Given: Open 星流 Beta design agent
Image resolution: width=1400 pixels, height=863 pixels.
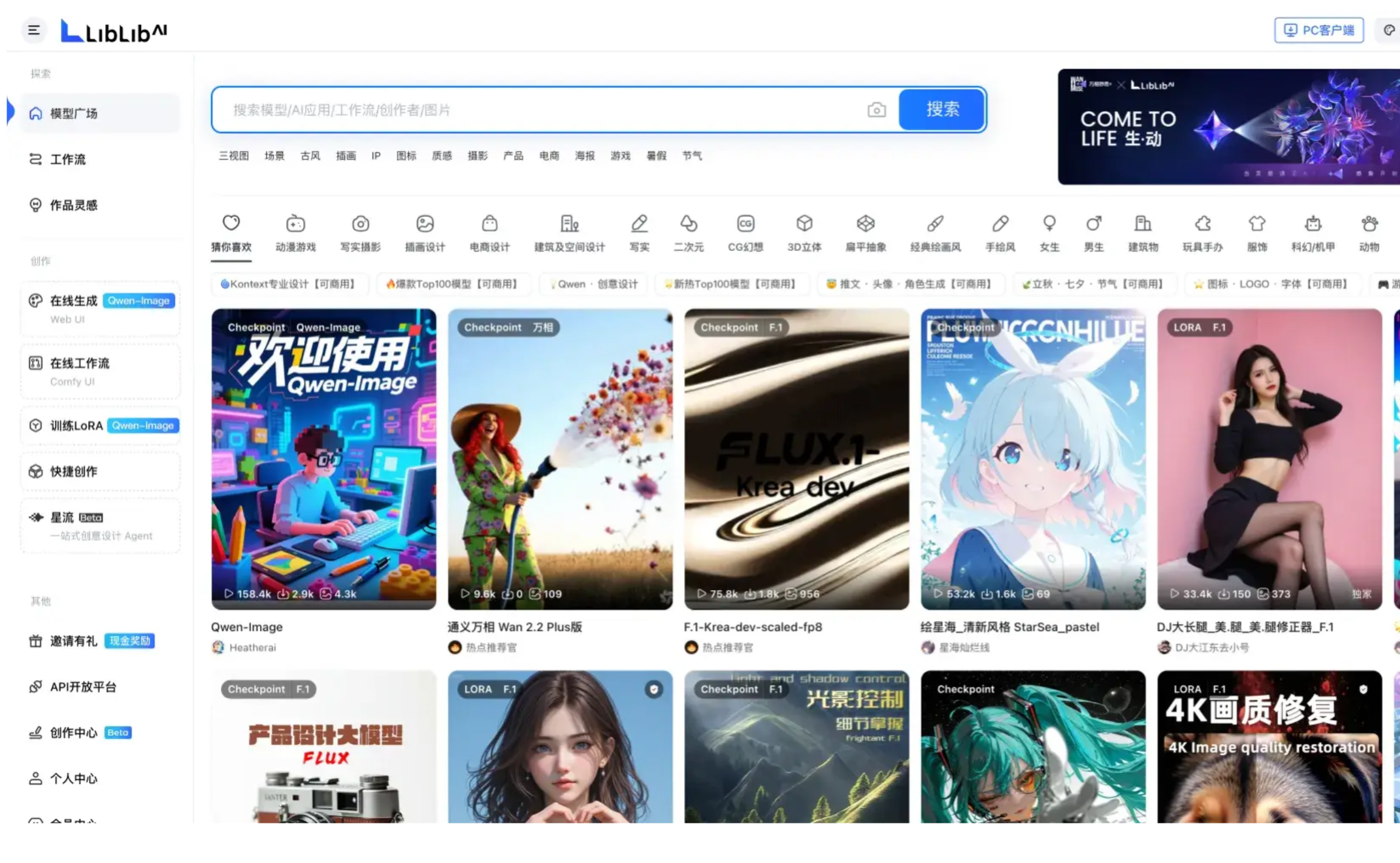Looking at the screenshot, I should tap(100, 526).
